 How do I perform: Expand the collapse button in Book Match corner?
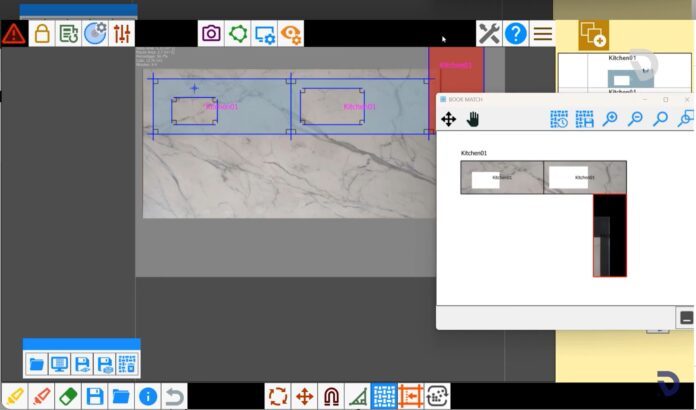pyautogui.click(x=686, y=318)
